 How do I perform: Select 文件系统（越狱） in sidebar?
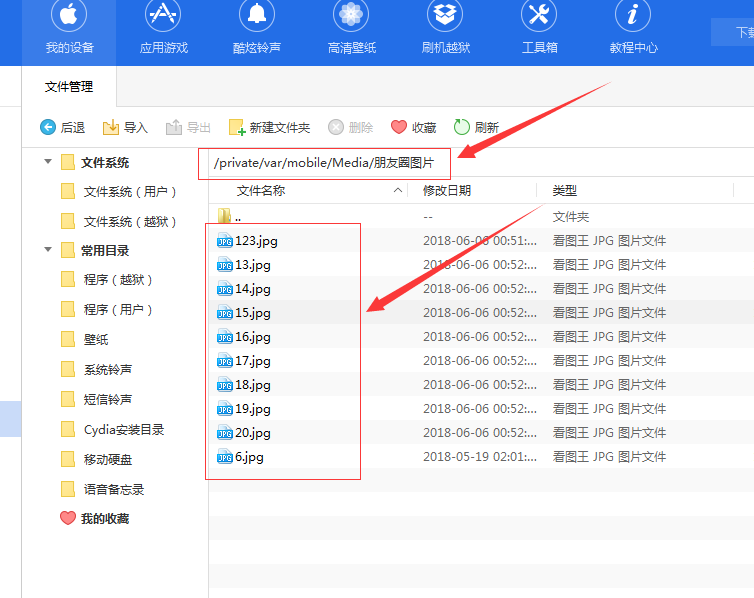coord(130,221)
